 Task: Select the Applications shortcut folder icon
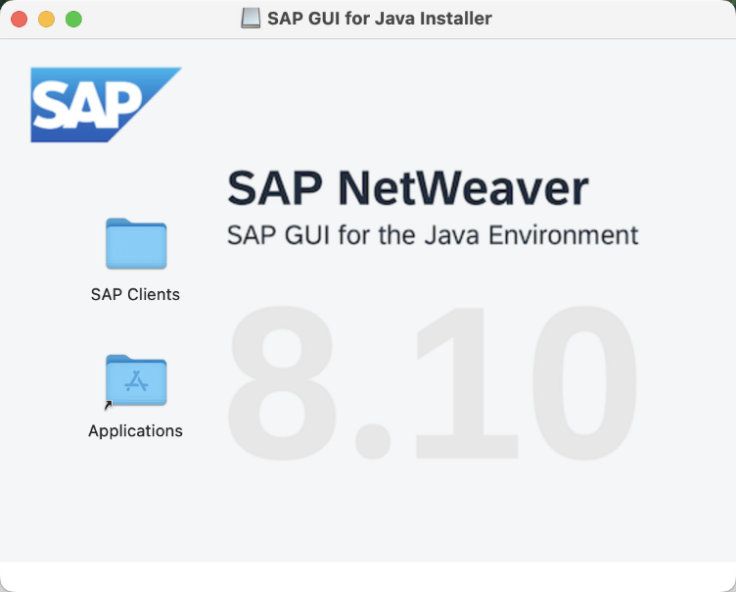136,380
